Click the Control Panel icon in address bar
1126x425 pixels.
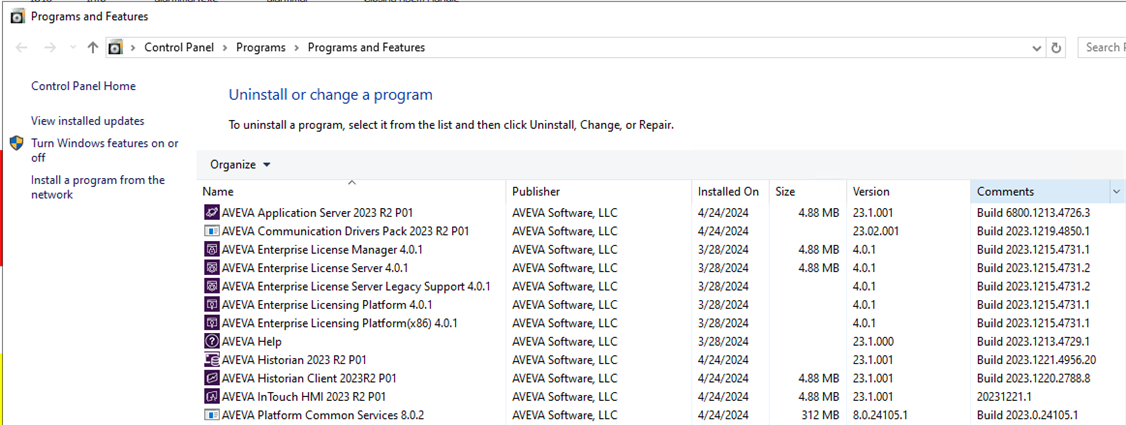coord(114,47)
